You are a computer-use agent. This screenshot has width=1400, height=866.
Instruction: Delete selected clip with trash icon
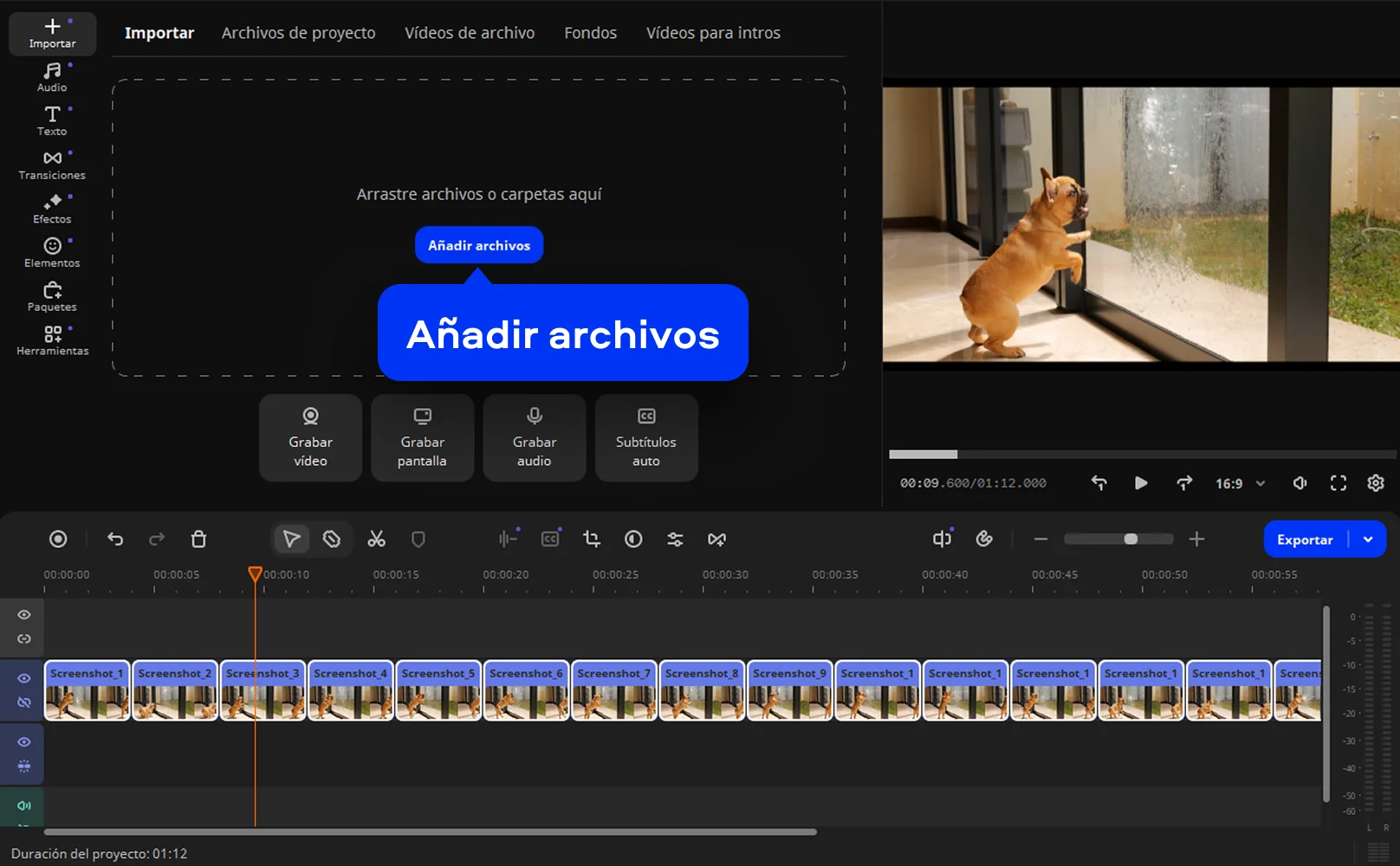[198, 540]
